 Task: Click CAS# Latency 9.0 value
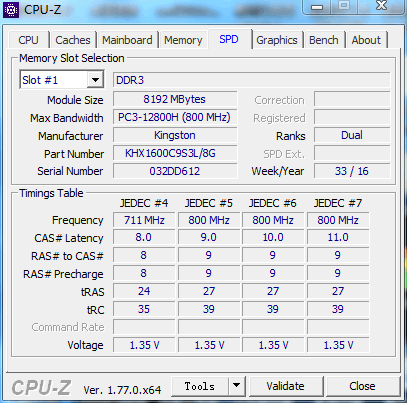click(209, 238)
